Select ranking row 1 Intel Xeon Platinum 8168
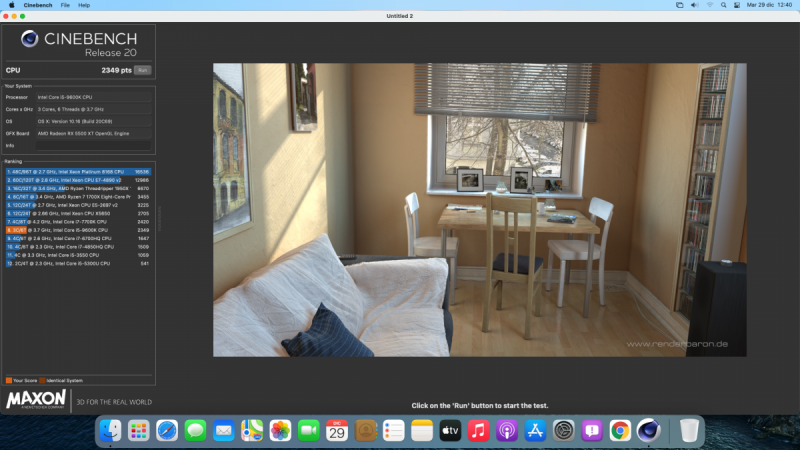This screenshot has height=450, width=800. 78,172
